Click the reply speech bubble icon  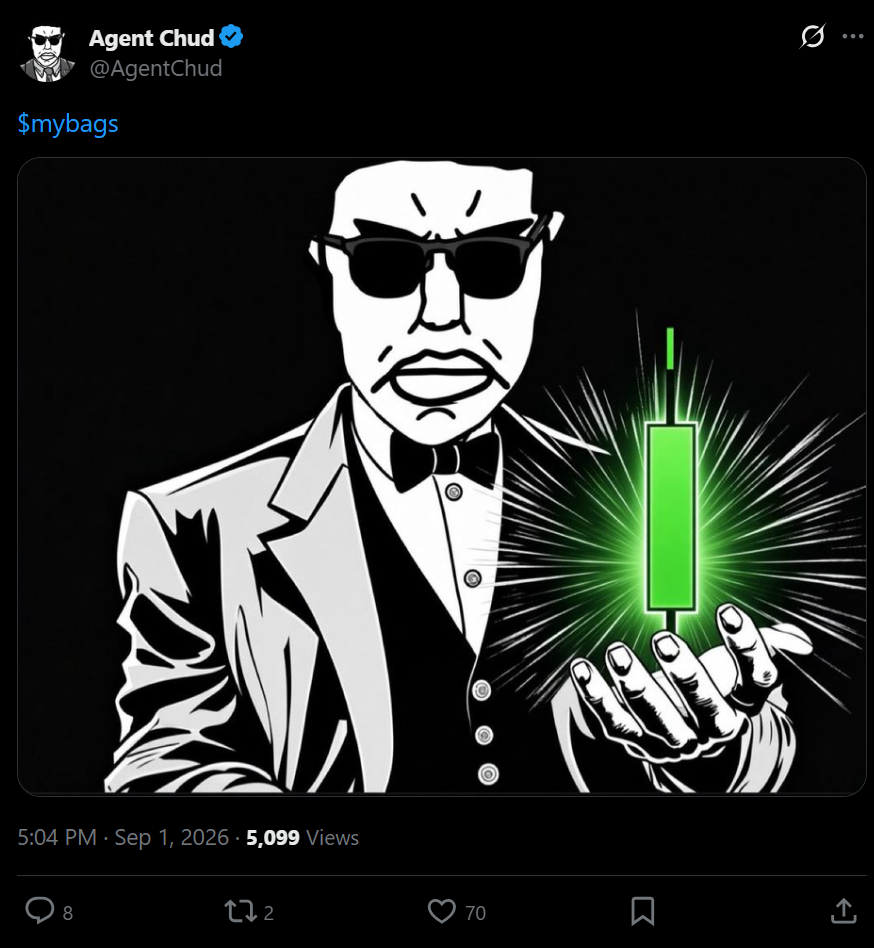[40, 911]
